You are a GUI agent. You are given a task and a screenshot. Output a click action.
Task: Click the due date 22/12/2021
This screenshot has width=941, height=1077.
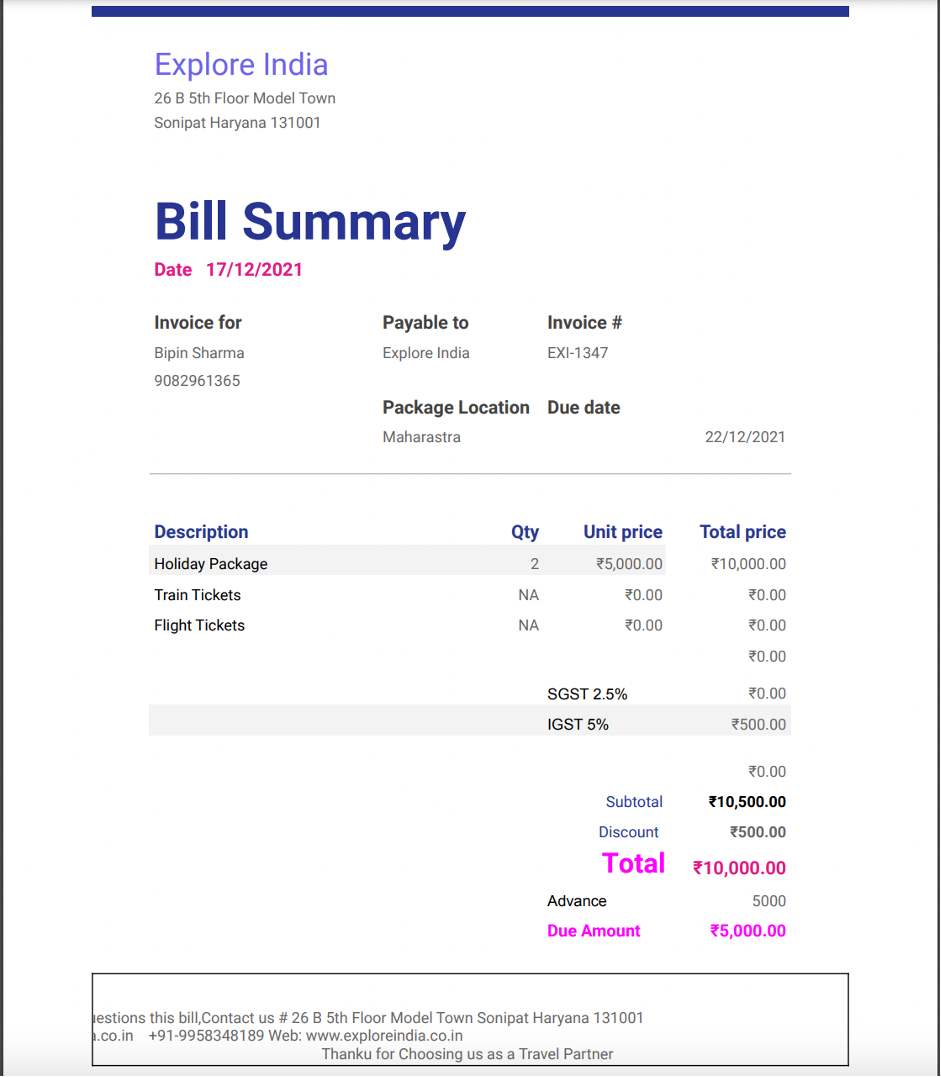tap(745, 437)
